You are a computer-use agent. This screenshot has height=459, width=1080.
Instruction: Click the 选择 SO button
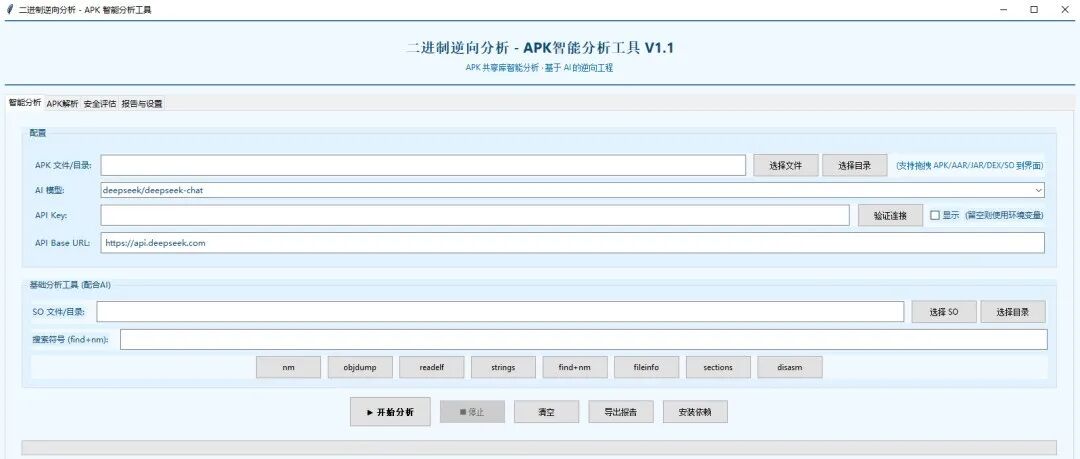coord(944,312)
